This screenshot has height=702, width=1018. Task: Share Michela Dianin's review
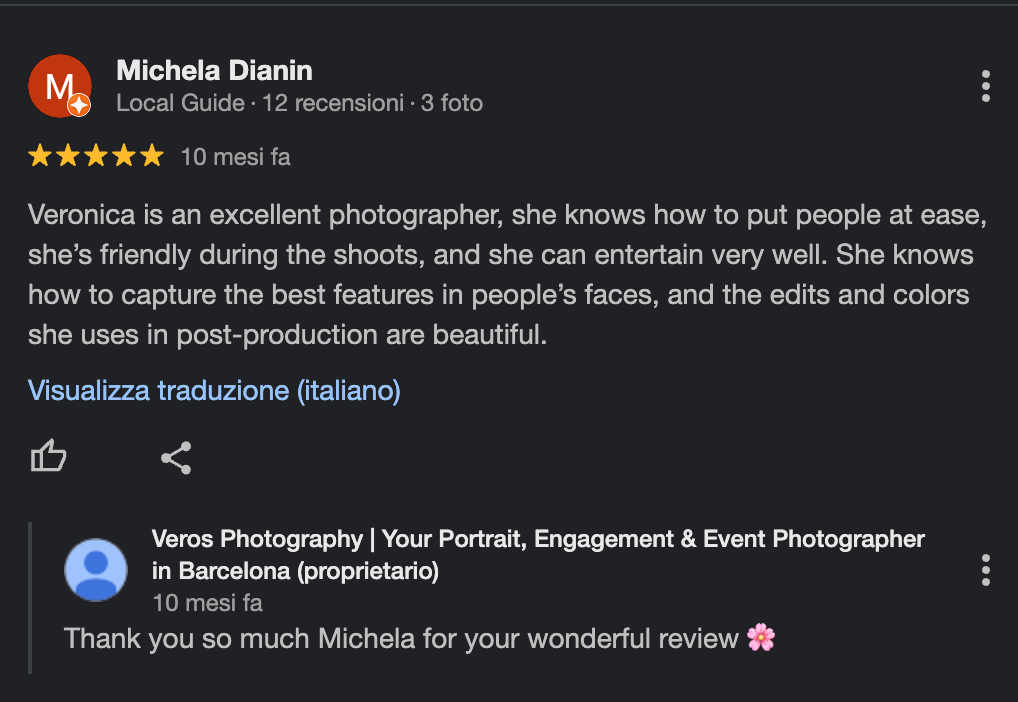click(x=176, y=458)
